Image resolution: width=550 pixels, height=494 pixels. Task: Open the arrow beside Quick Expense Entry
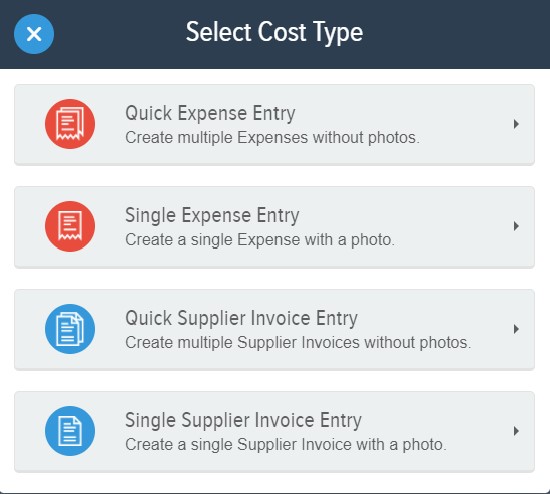(x=516, y=124)
